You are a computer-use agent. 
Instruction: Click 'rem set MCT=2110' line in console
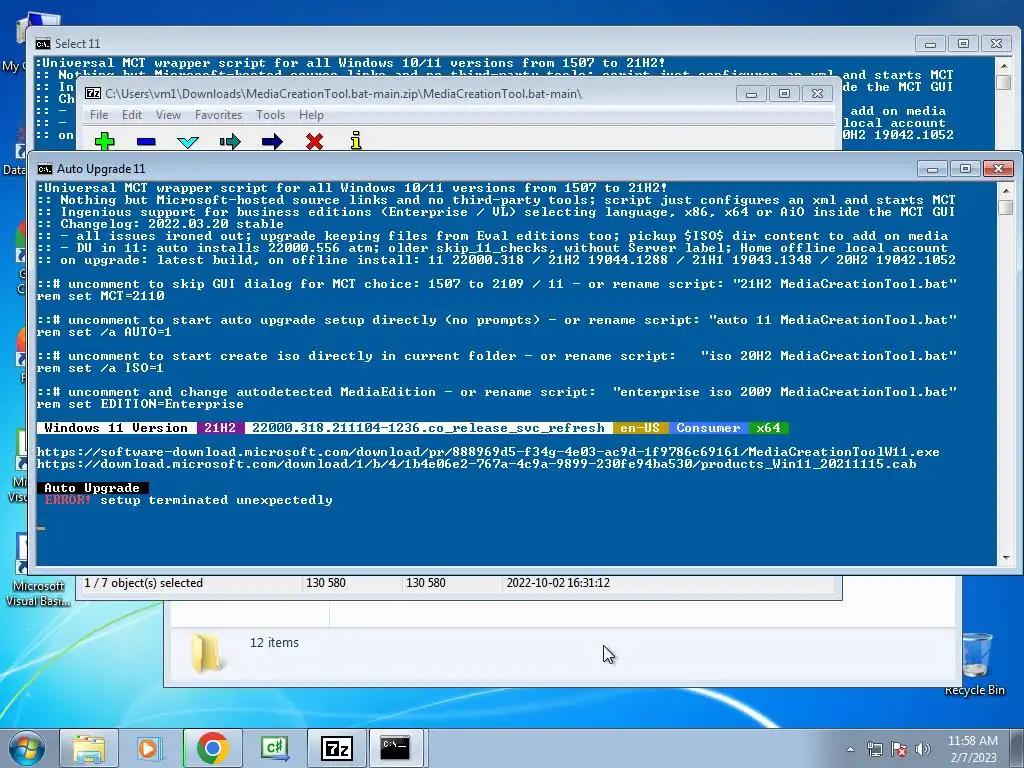(101, 296)
